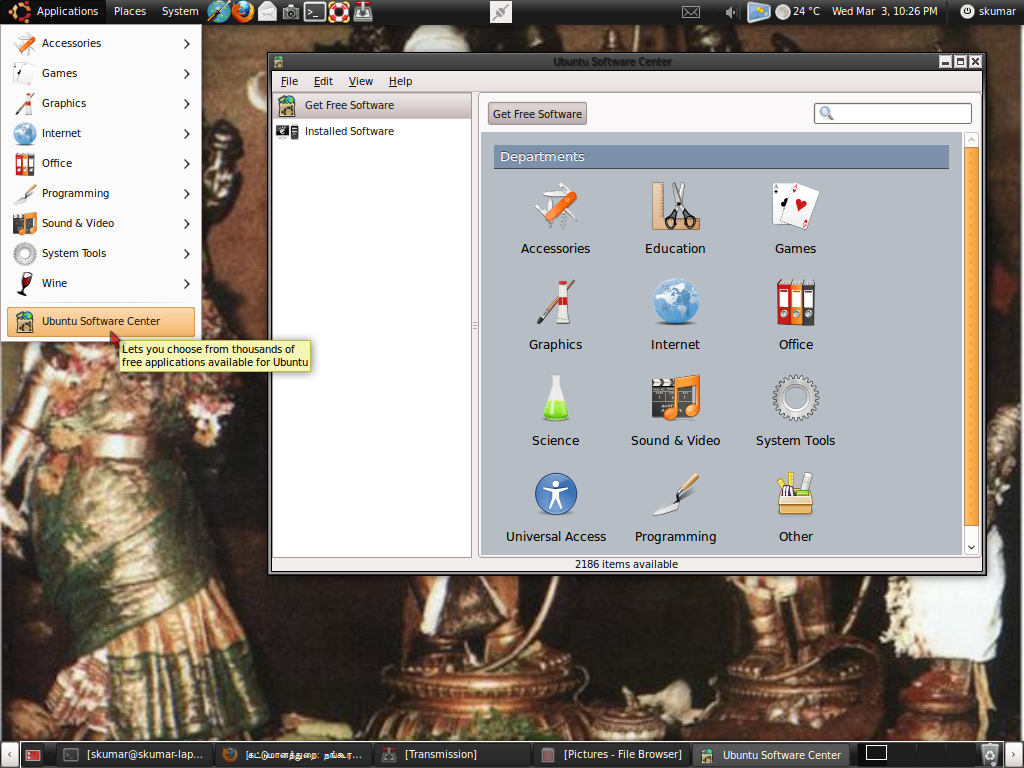Expand the Games submenu in Applications menu
The width and height of the screenshot is (1024, 768).
coord(101,73)
